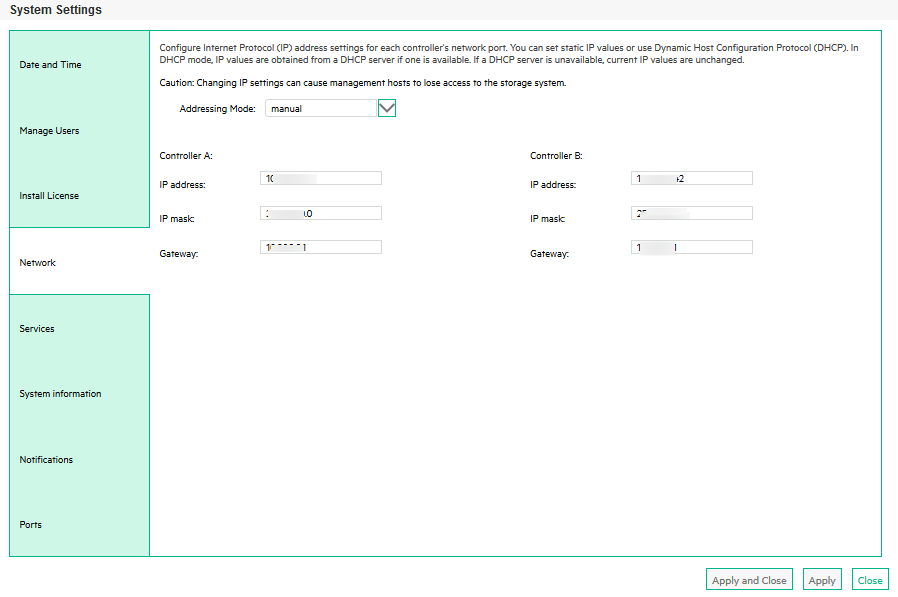Focus Controller A IP mask field
The height and width of the screenshot is (597, 898).
[321, 213]
